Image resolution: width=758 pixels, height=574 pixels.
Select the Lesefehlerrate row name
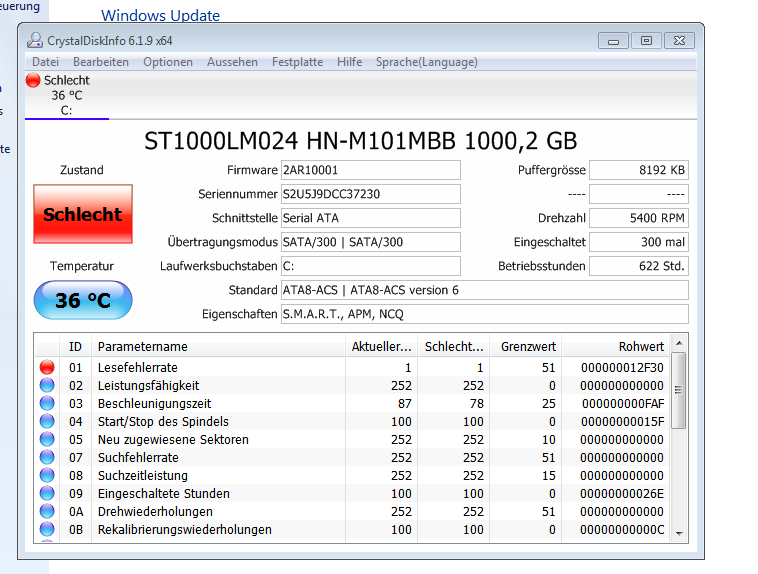click(138, 368)
